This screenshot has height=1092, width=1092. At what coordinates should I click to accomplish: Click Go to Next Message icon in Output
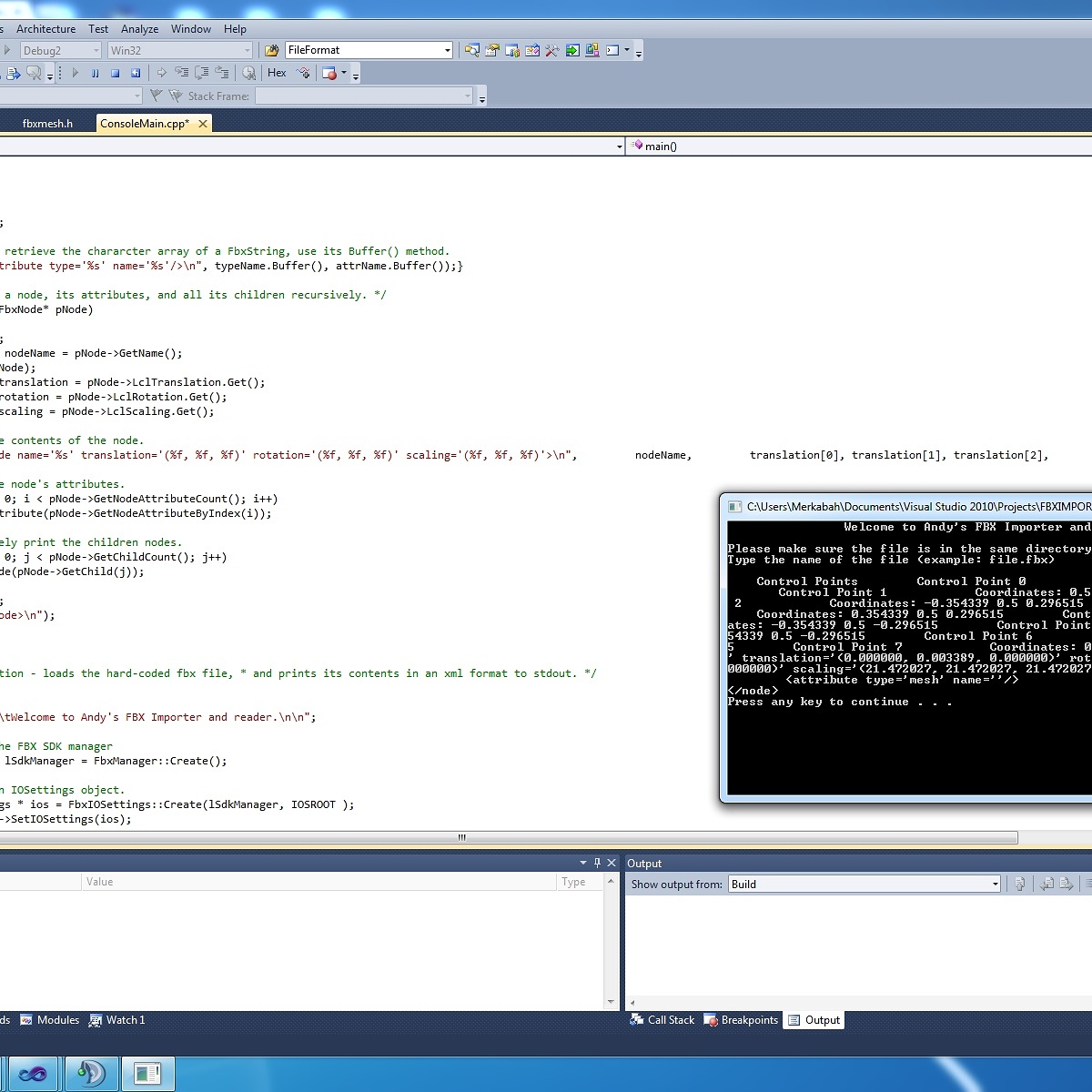[x=1067, y=884]
